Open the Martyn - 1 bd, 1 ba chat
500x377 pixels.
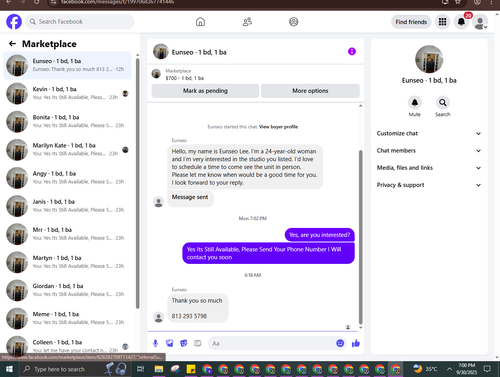pos(67,262)
